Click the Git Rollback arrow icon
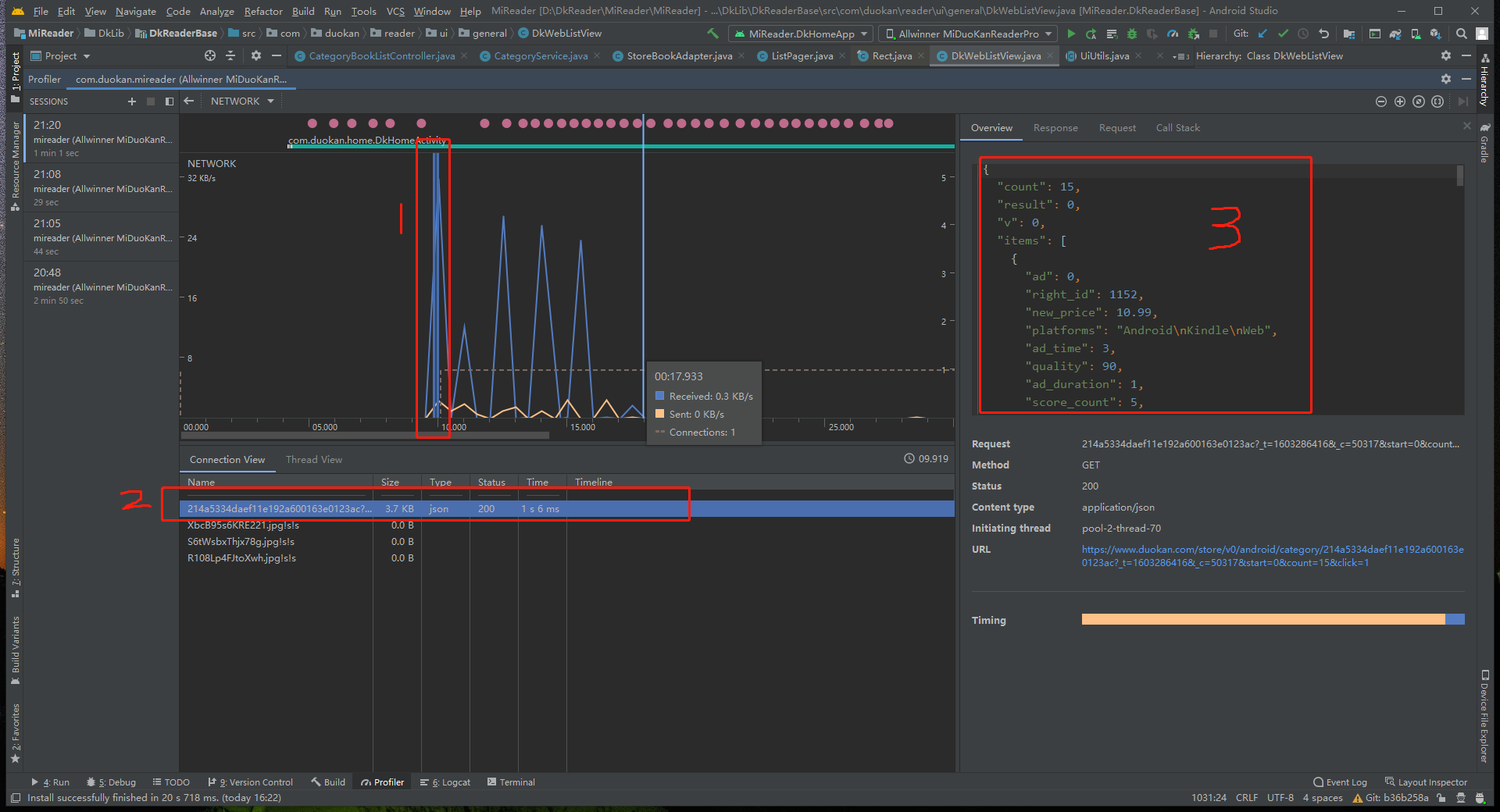Viewport: 1500px width, 812px height. 1323,34
